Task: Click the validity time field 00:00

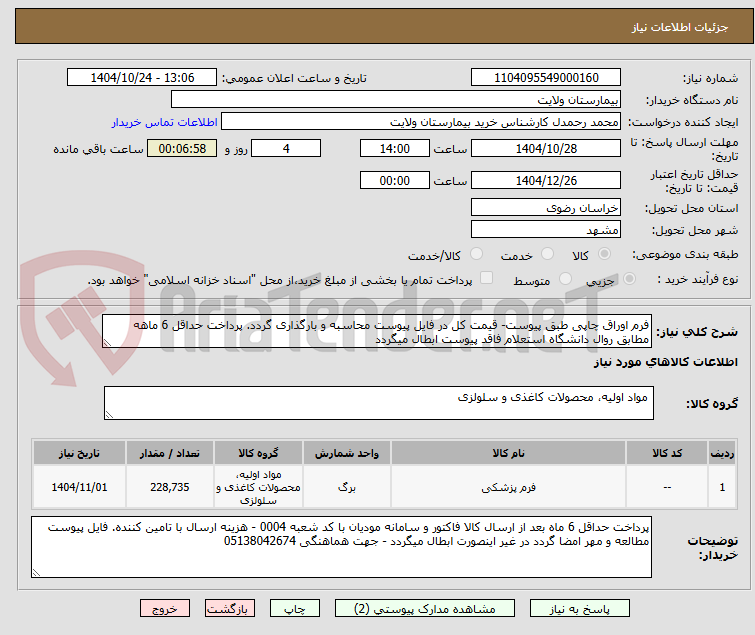Action: [395, 181]
